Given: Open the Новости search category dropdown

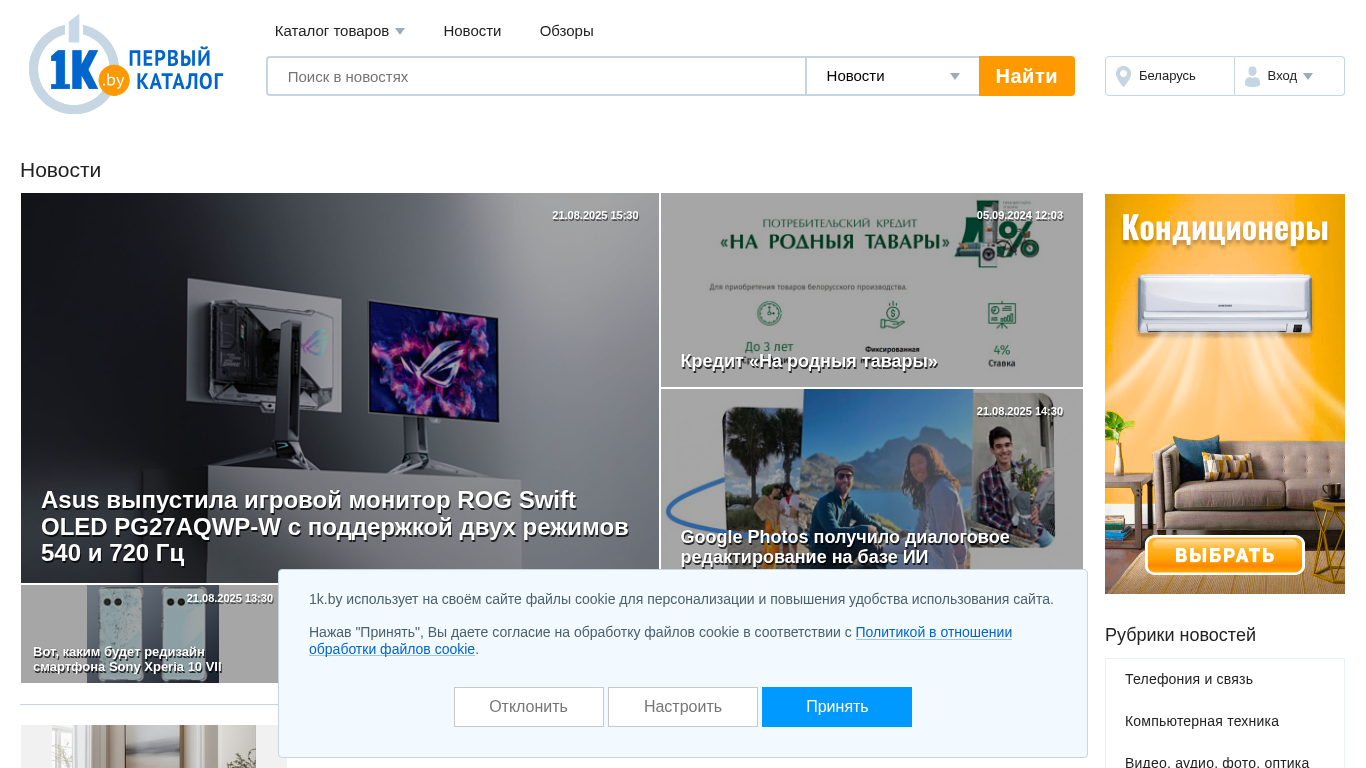Looking at the screenshot, I should (x=892, y=76).
